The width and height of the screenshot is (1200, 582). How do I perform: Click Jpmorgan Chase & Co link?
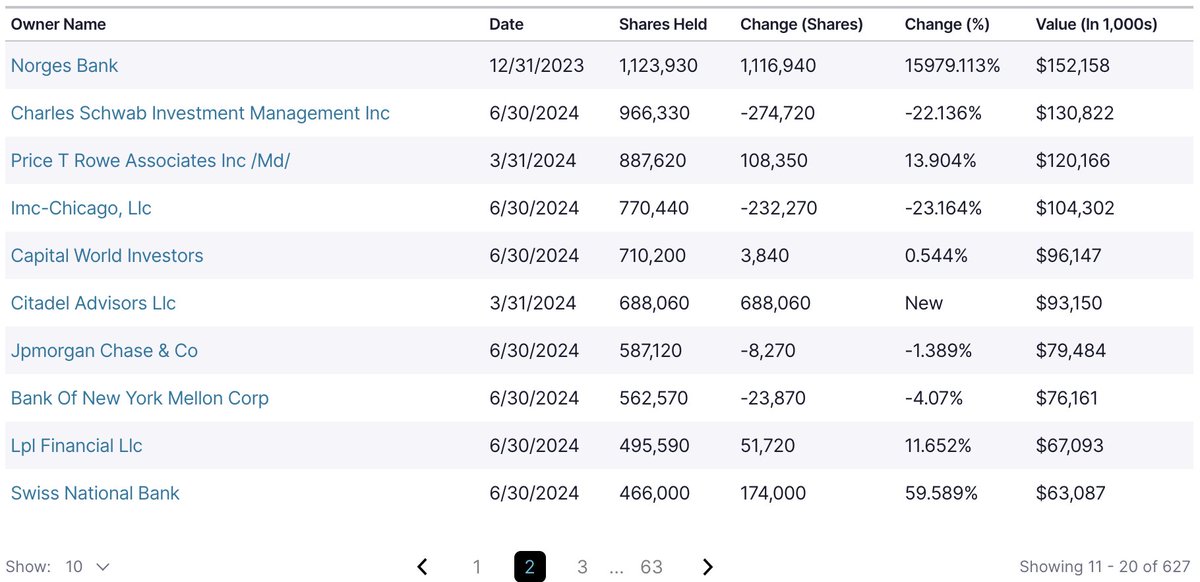pos(104,351)
